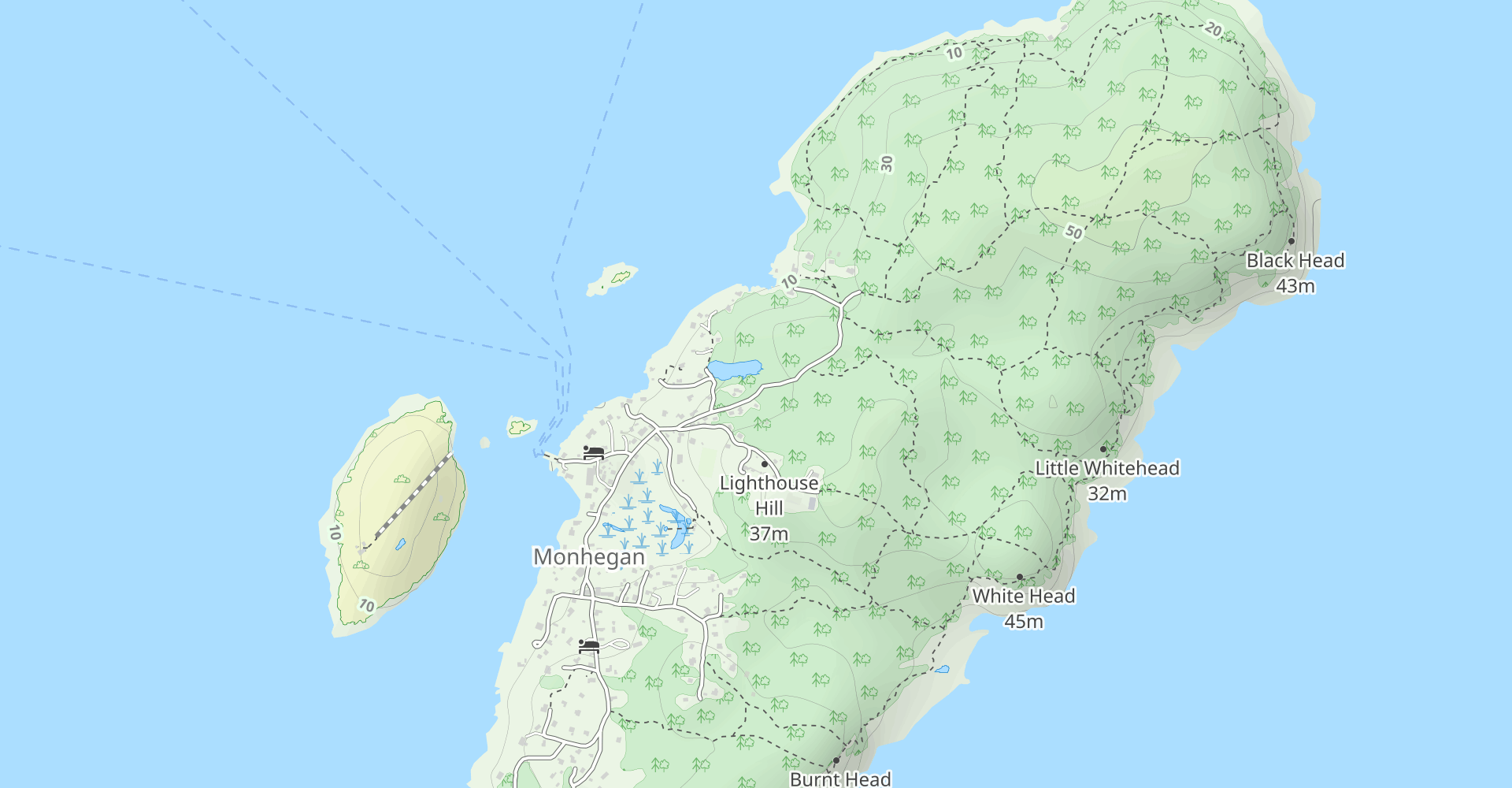This screenshot has width=1512, height=788.
Task: Click the Lighthouse Hill peak dot marker
Action: pyautogui.click(x=764, y=464)
